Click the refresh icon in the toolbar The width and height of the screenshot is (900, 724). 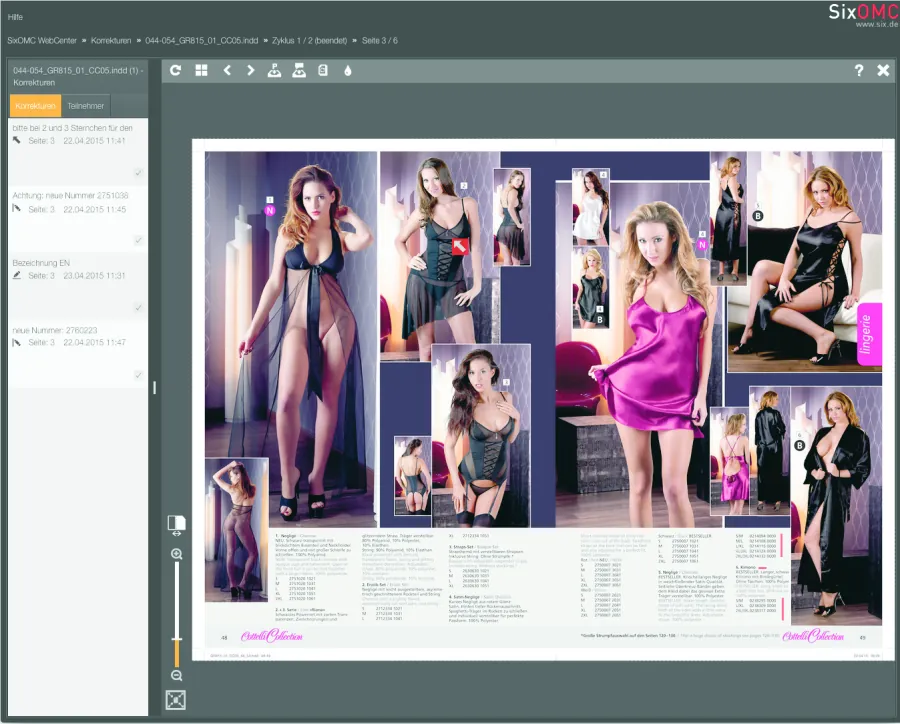point(176,71)
